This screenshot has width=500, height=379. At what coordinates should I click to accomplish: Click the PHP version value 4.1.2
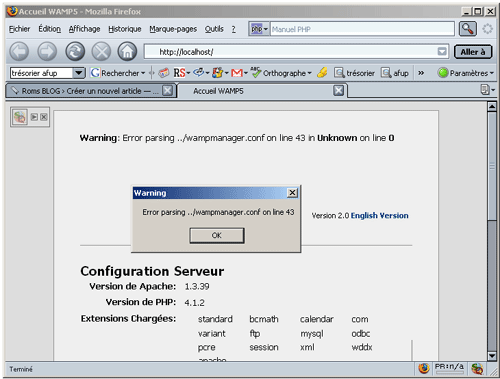click(x=194, y=303)
